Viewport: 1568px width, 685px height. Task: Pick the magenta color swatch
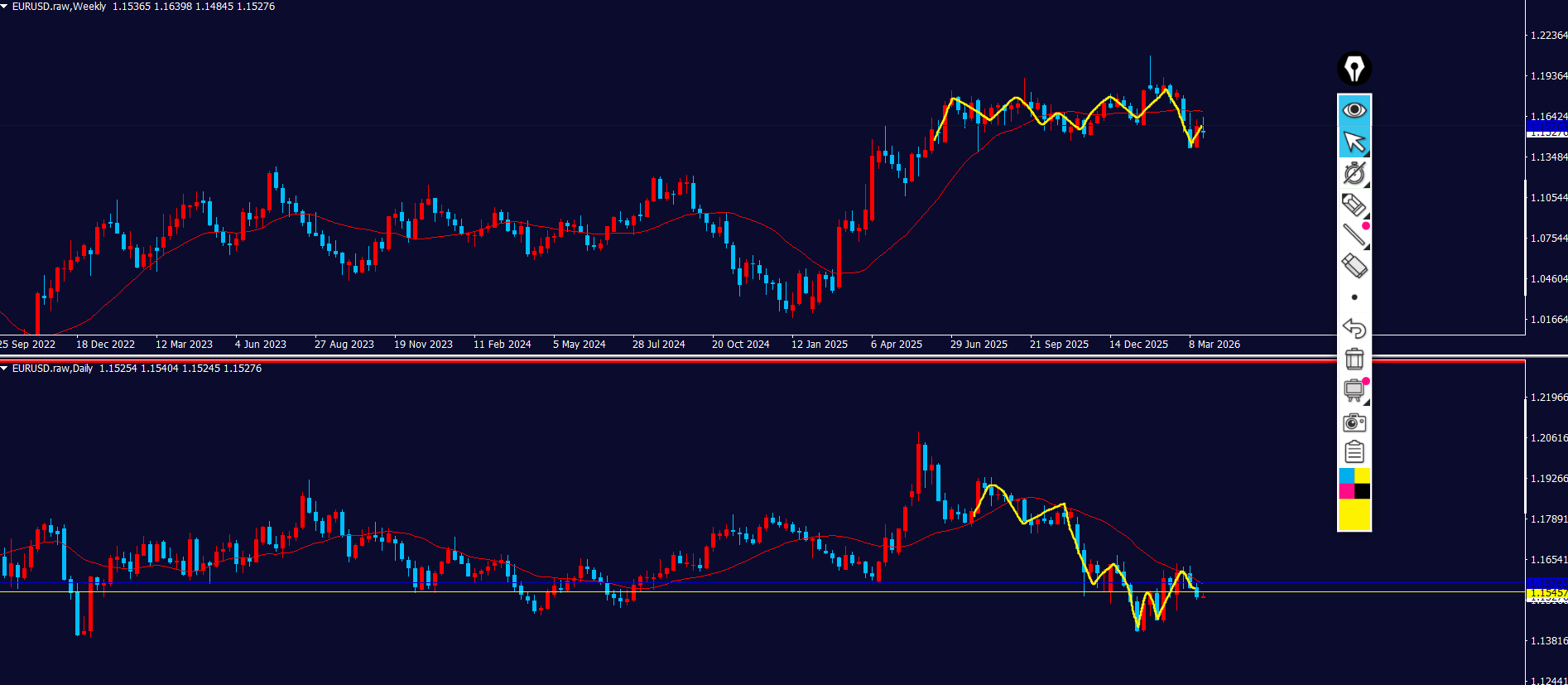(1346, 491)
